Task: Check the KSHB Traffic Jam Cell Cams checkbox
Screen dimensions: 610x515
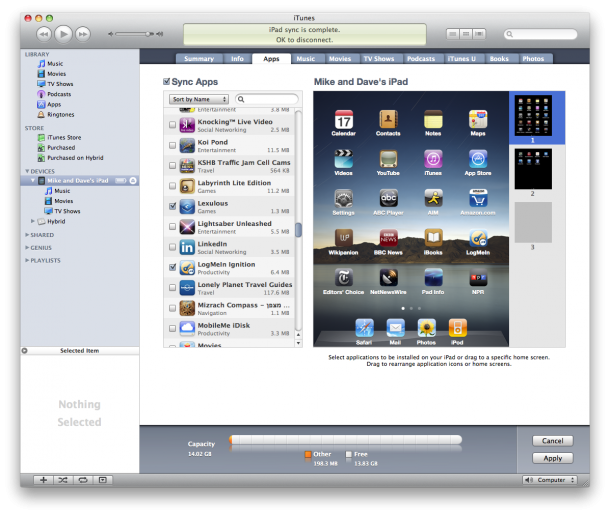Action: (x=172, y=166)
